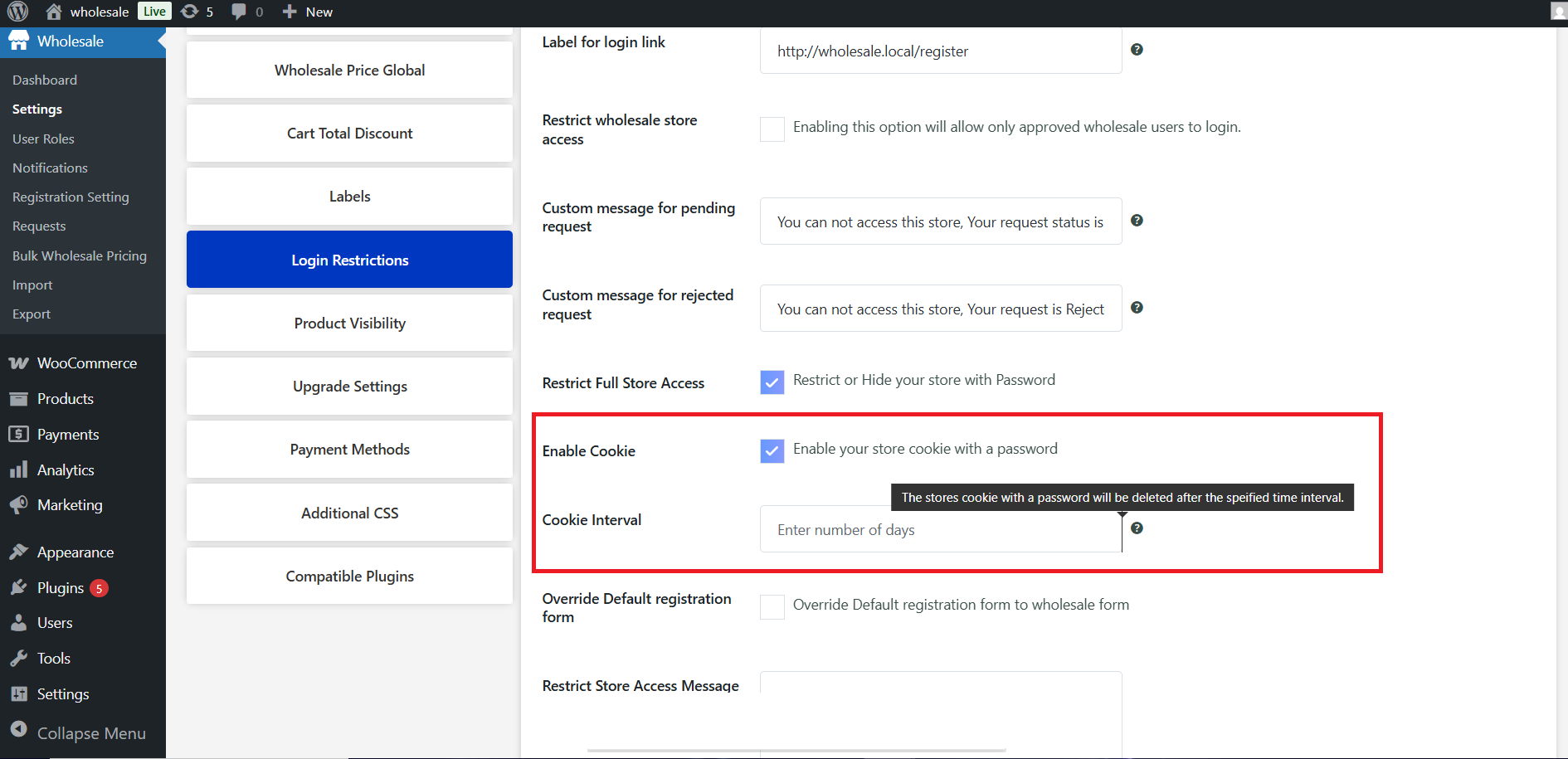This screenshot has height=759, width=1568.
Task: Click the Users person icon
Action: (18, 623)
